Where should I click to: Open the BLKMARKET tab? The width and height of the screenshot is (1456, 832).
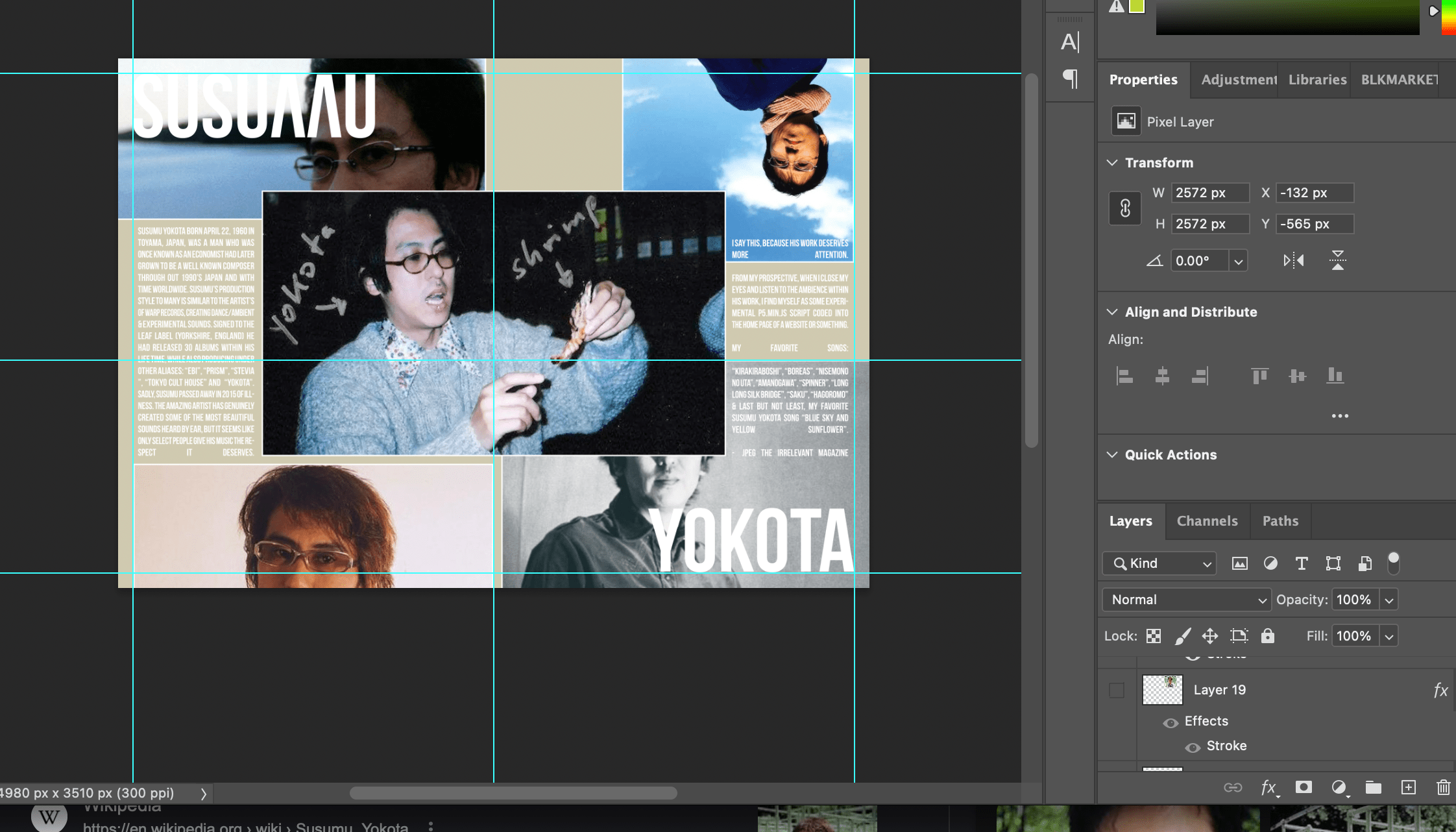tap(1399, 80)
